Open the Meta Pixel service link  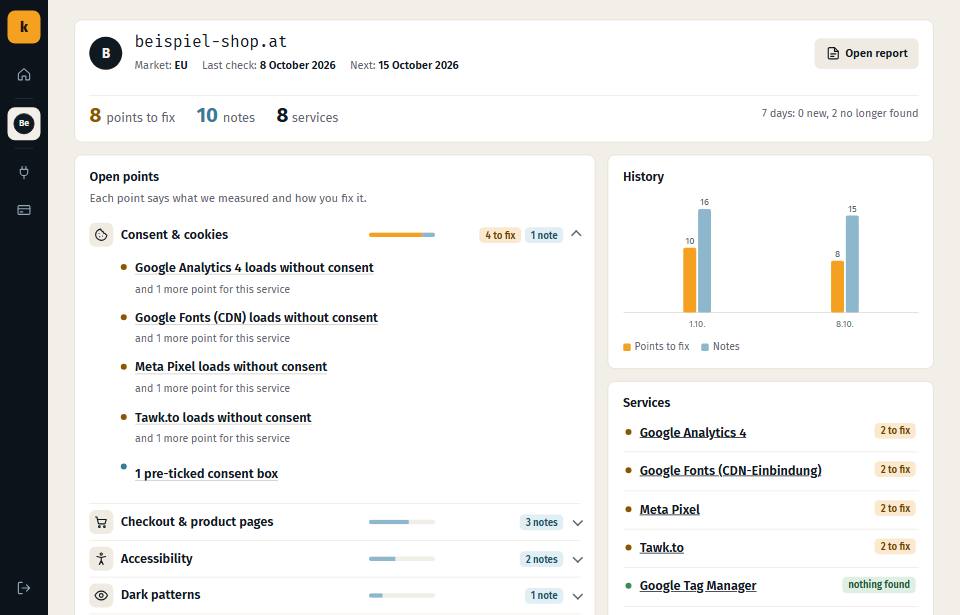click(x=669, y=510)
